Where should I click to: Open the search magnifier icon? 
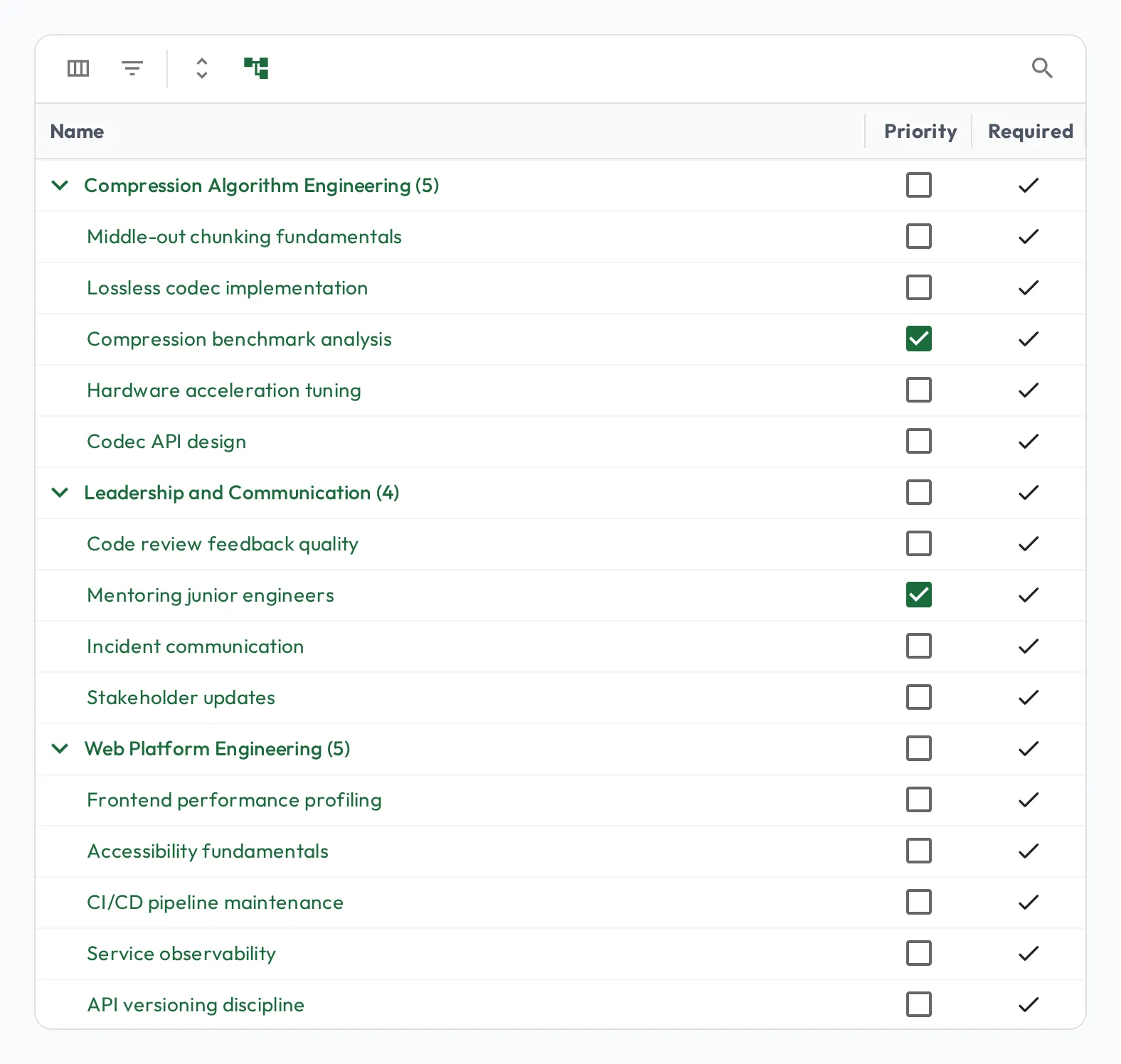click(1042, 68)
